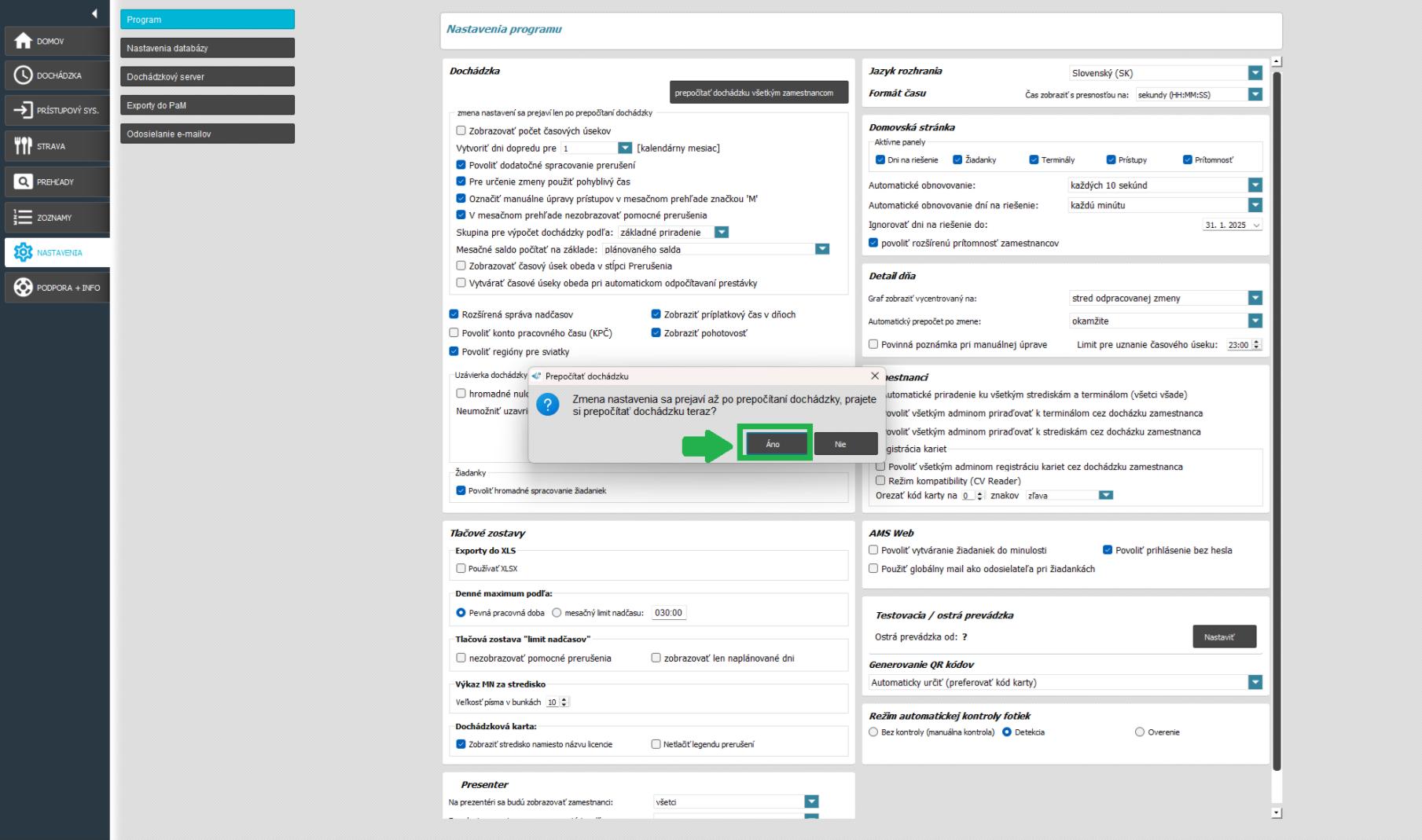Confirm recalculation with the Áno button
The image size is (1422, 840).
(x=773, y=444)
